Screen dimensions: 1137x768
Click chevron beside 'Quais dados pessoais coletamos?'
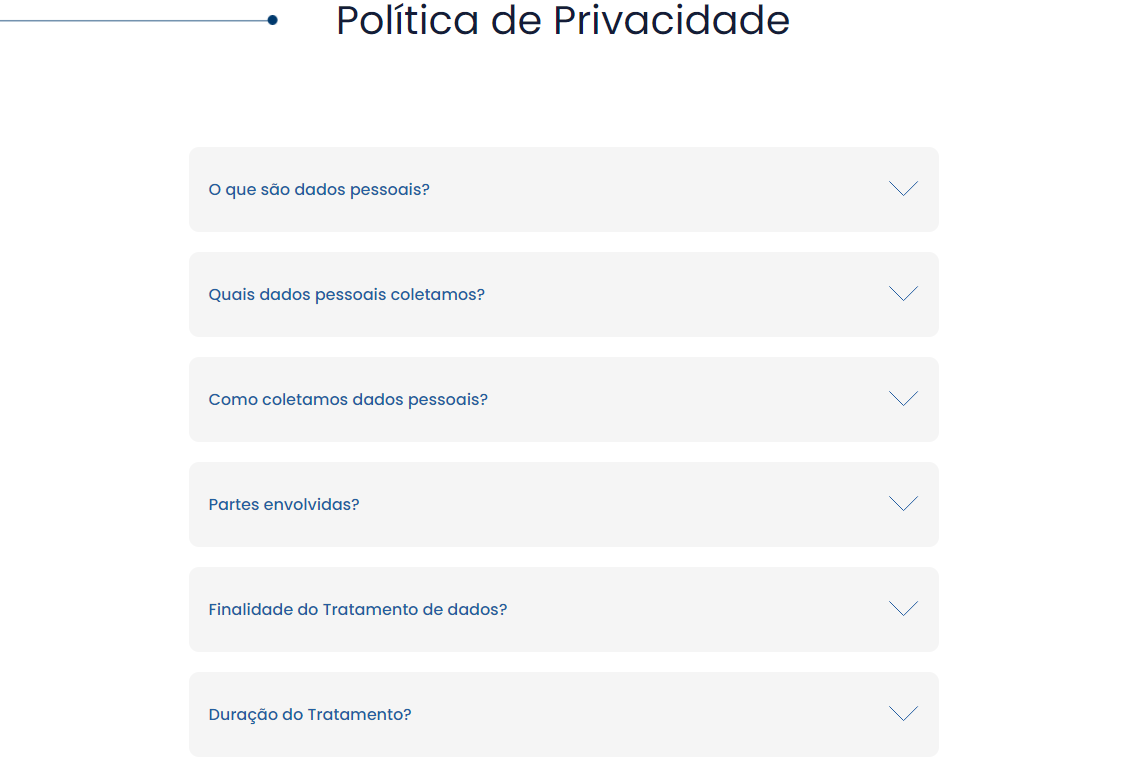903,294
